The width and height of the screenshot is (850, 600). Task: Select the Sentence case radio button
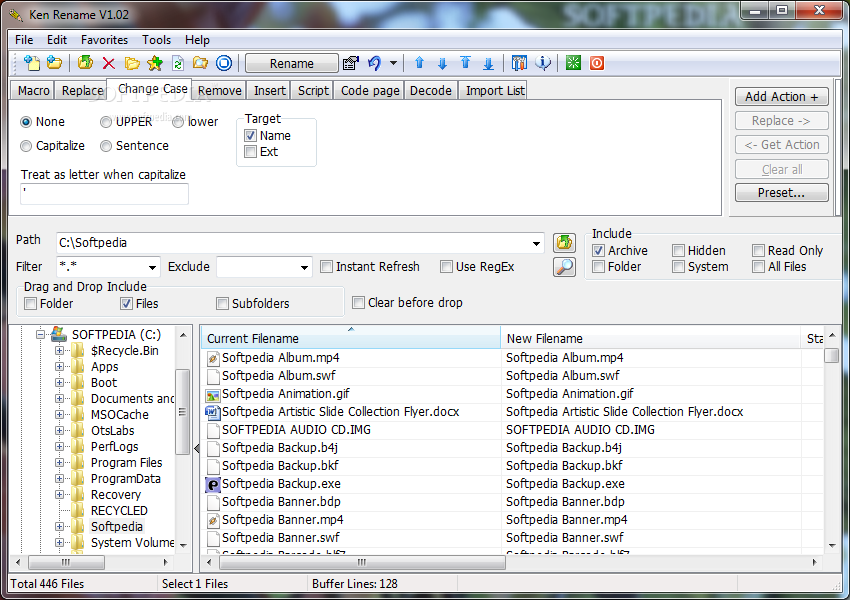tap(106, 146)
